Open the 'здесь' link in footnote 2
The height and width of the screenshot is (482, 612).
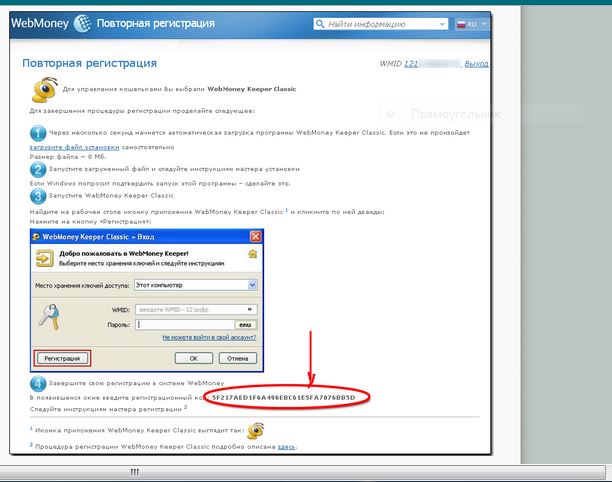point(286,447)
